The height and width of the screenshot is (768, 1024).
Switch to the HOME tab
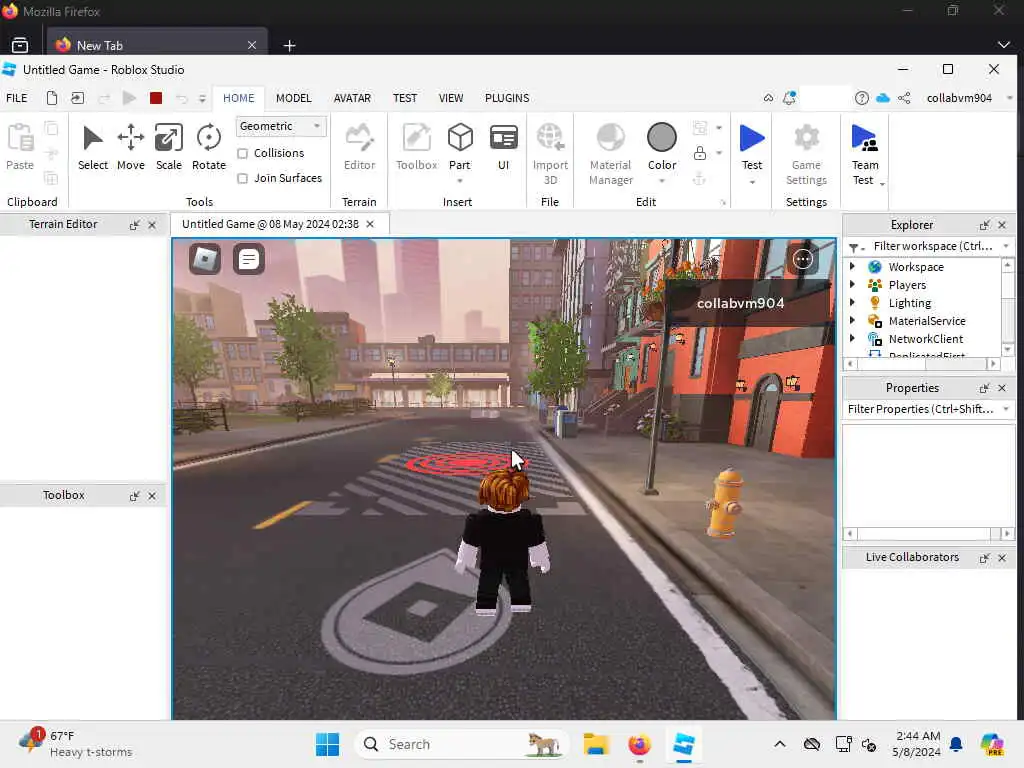tap(238, 98)
